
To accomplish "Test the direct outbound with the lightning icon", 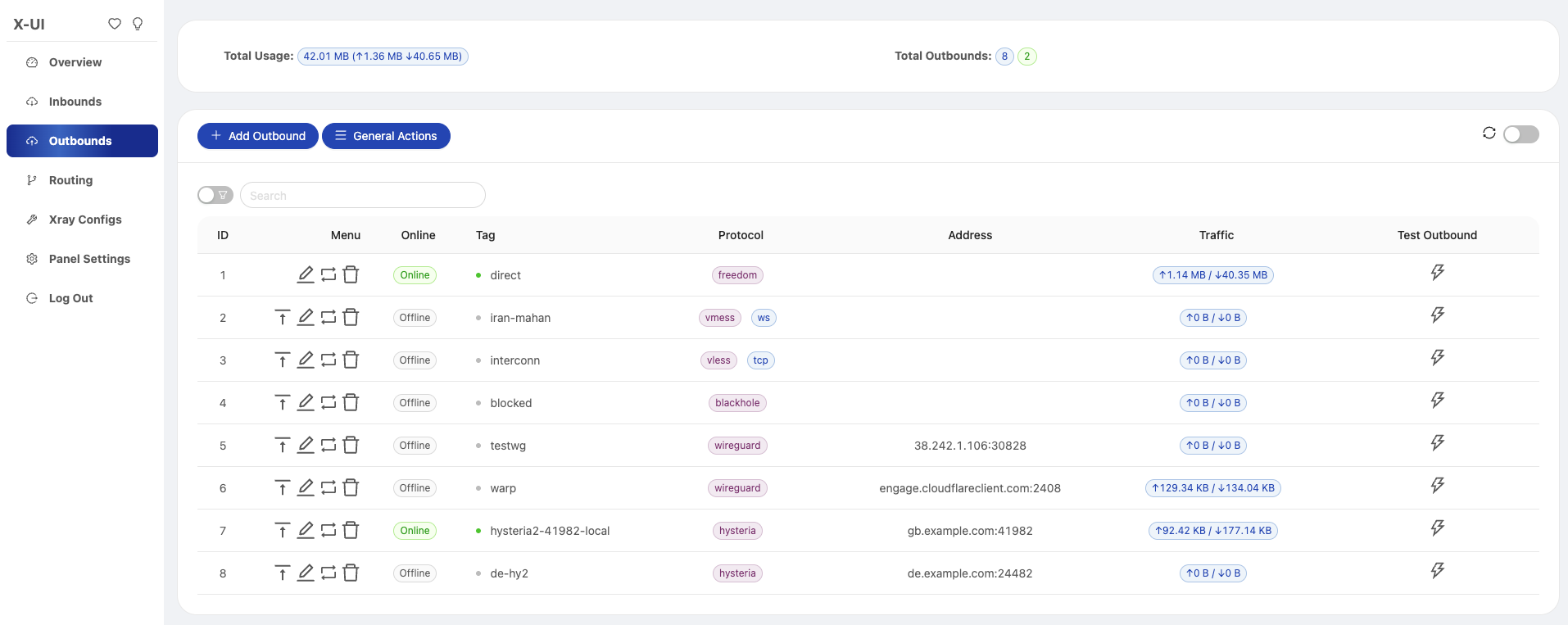I will point(1438,273).
